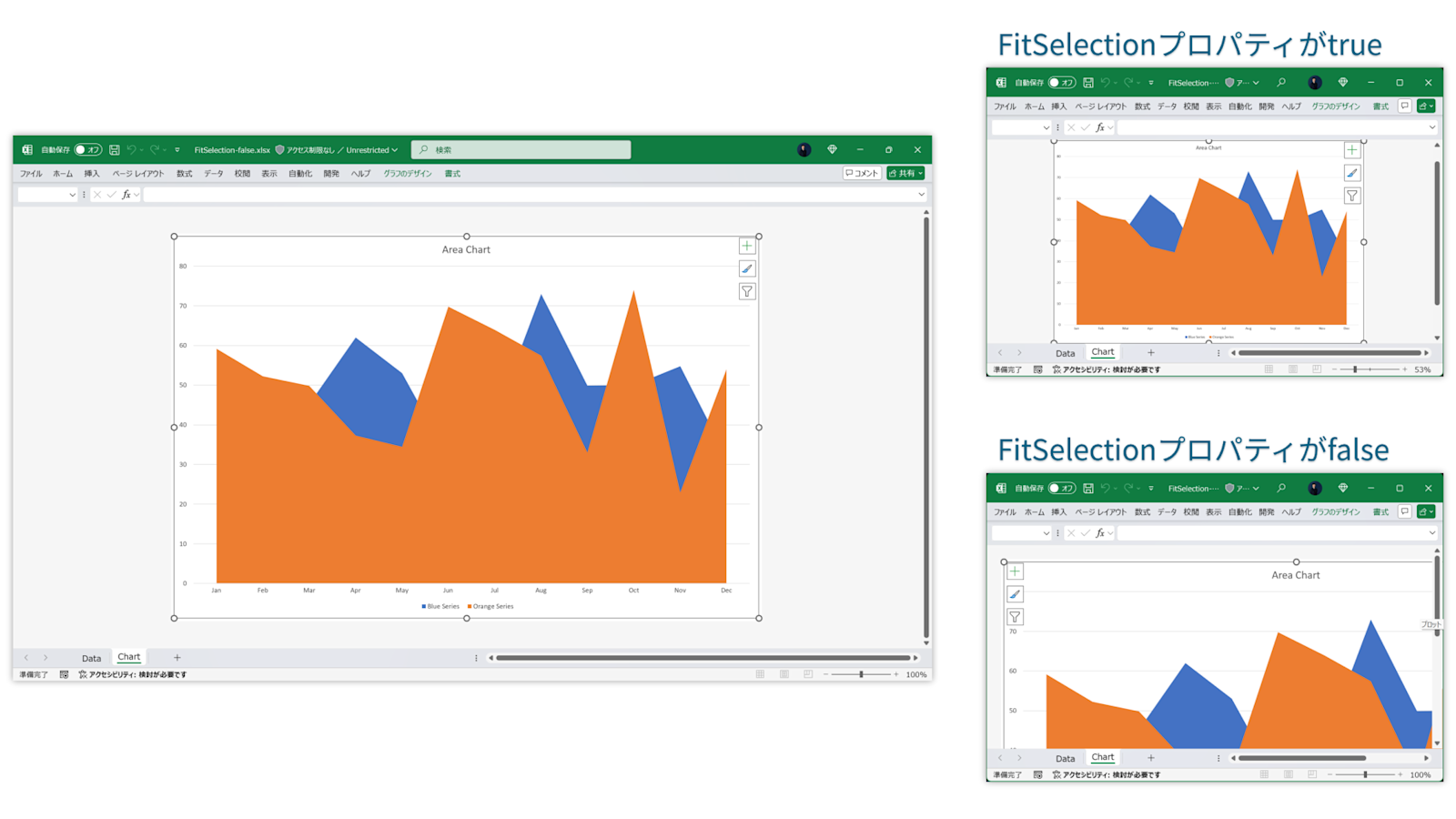
Task: Click the search magnifier in top-right window title bar
Action: [1281, 83]
